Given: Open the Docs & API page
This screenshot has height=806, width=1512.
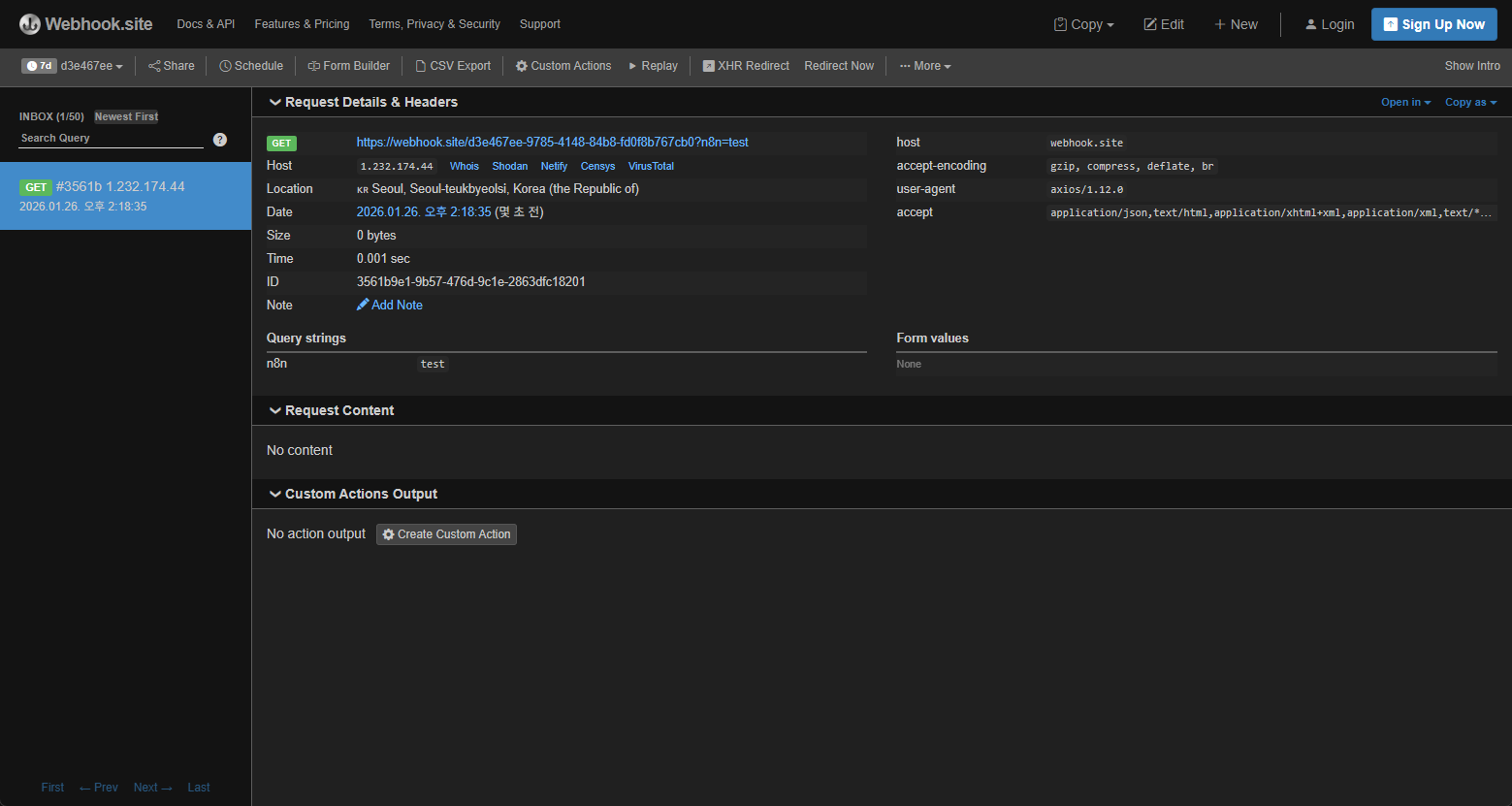Looking at the screenshot, I should (x=205, y=24).
